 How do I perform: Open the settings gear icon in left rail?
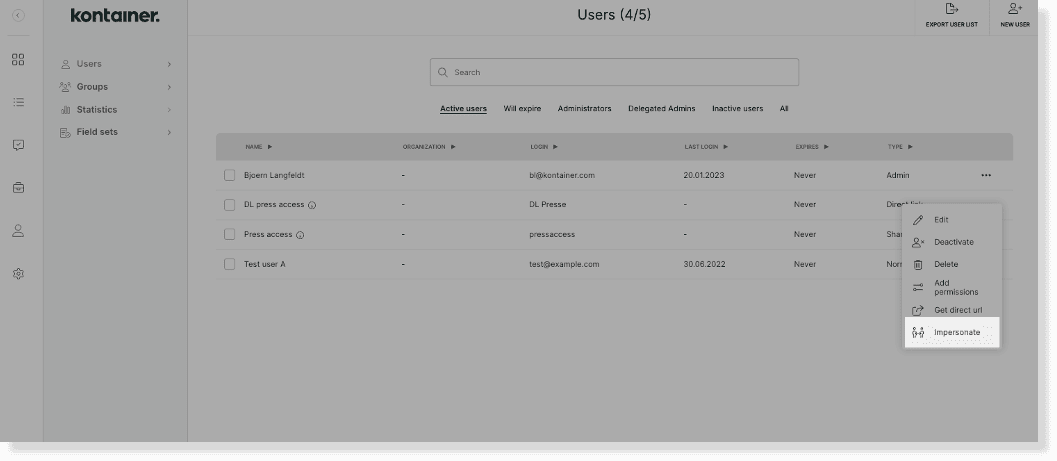pyautogui.click(x=18, y=274)
